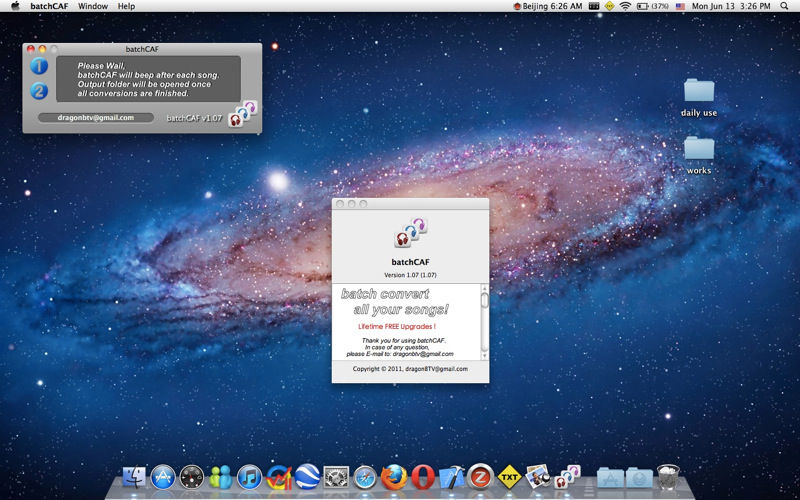Launch Safari from the Dock
The height and width of the screenshot is (500, 800).
(x=365, y=478)
